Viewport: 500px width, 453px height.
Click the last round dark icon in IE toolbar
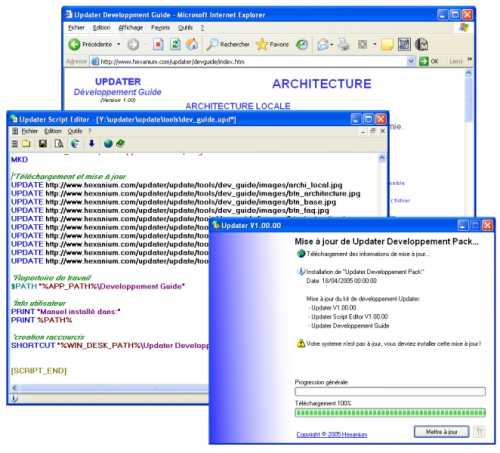422,44
